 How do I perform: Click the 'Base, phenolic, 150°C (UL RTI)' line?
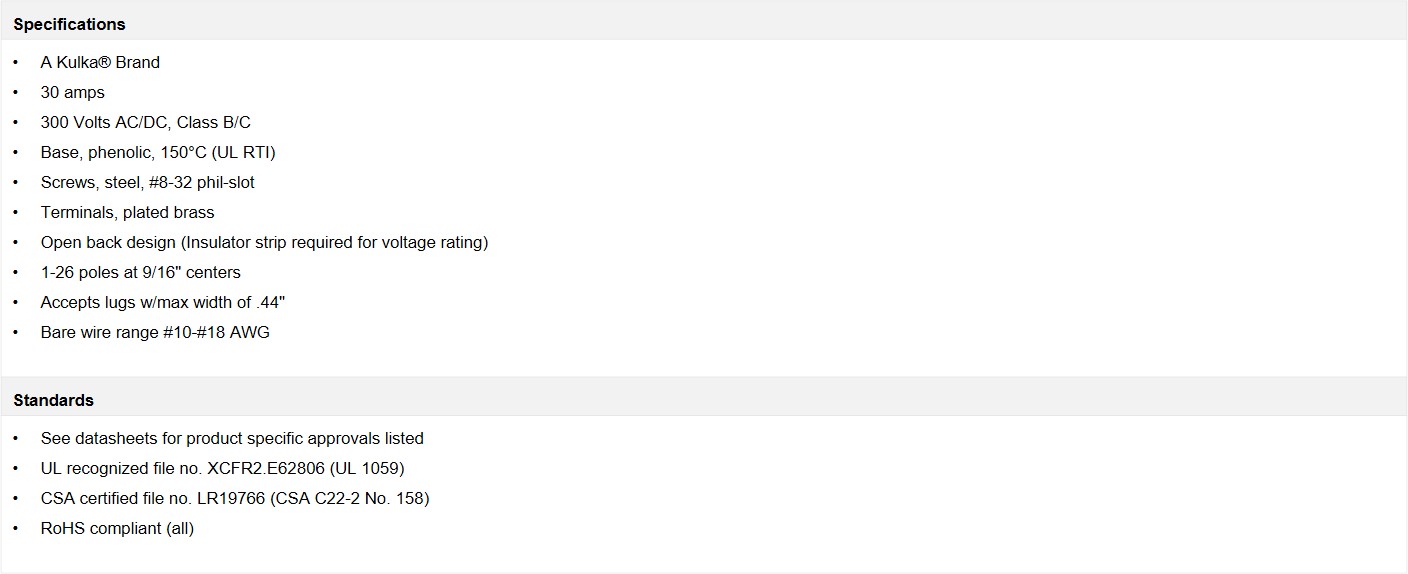(x=158, y=152)
